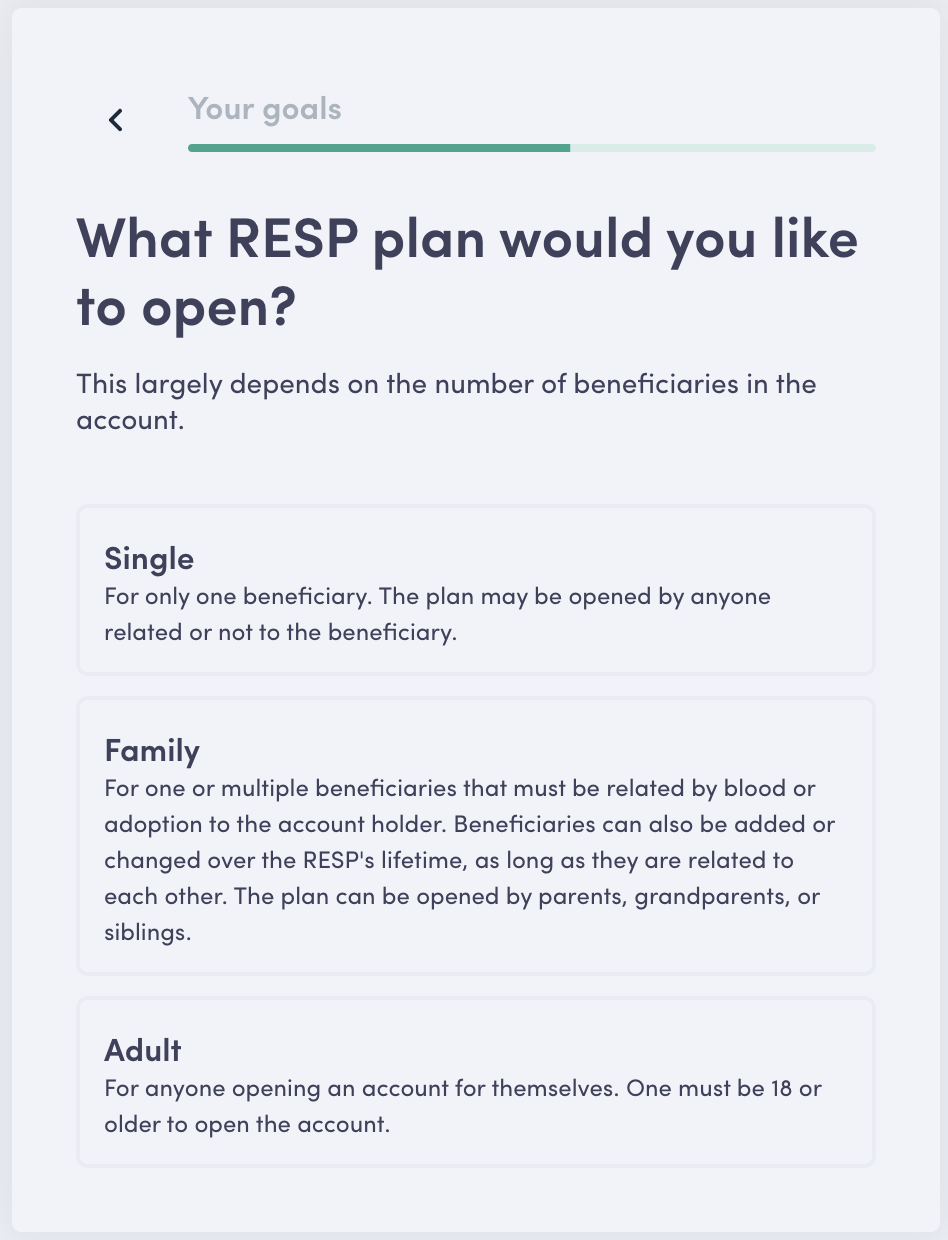Image resolution: width=948 pixels, height=1240 pixels.
Task: Click the Family card title
Action: [x=152, y=750]
